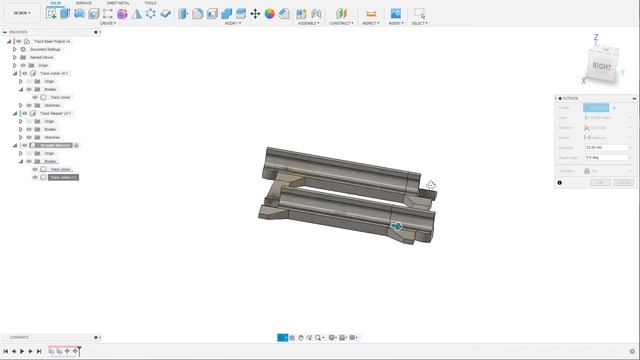
Task: Click the activate radio beside highlighted component
Action: [76, 145]
